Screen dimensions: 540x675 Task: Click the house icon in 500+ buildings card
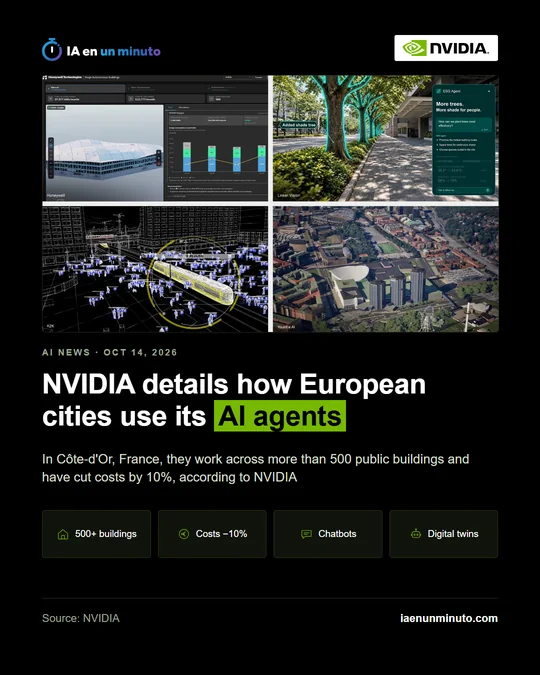coord(63,534)
